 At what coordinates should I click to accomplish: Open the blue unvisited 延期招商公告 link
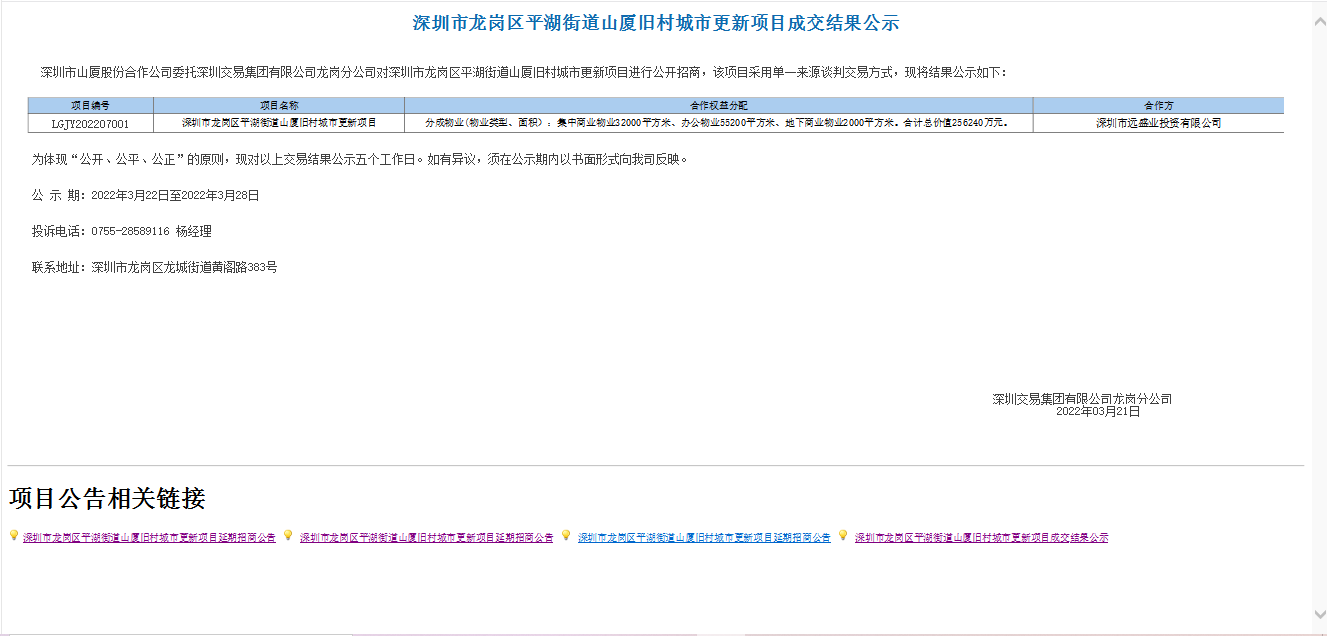(704, 538)
